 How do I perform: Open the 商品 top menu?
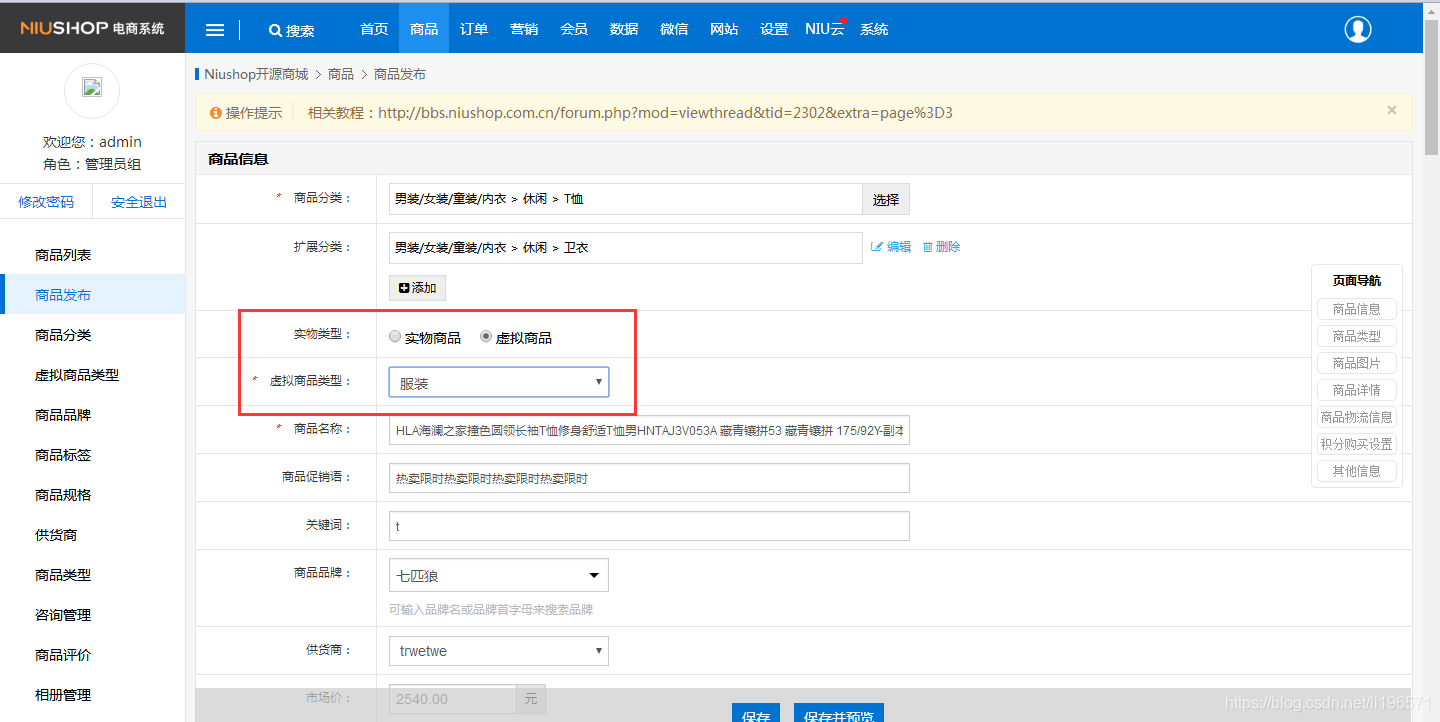point(424,30)
